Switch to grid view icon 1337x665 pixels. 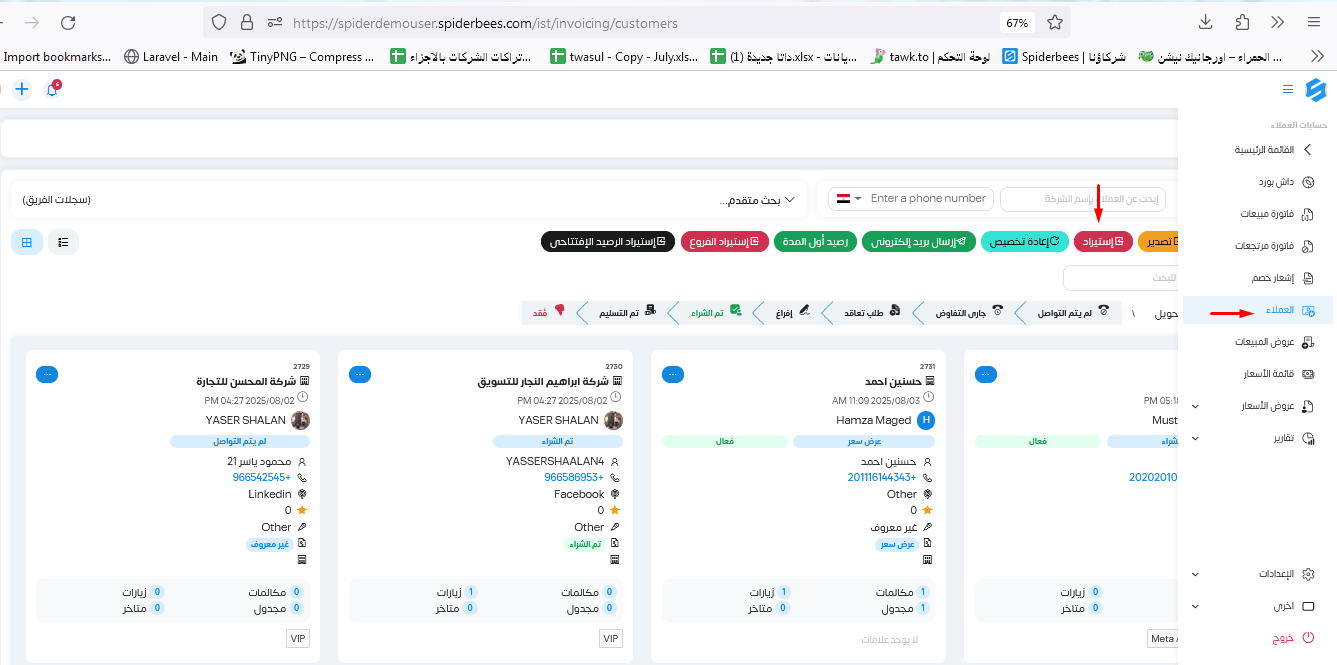click(27, 242)
